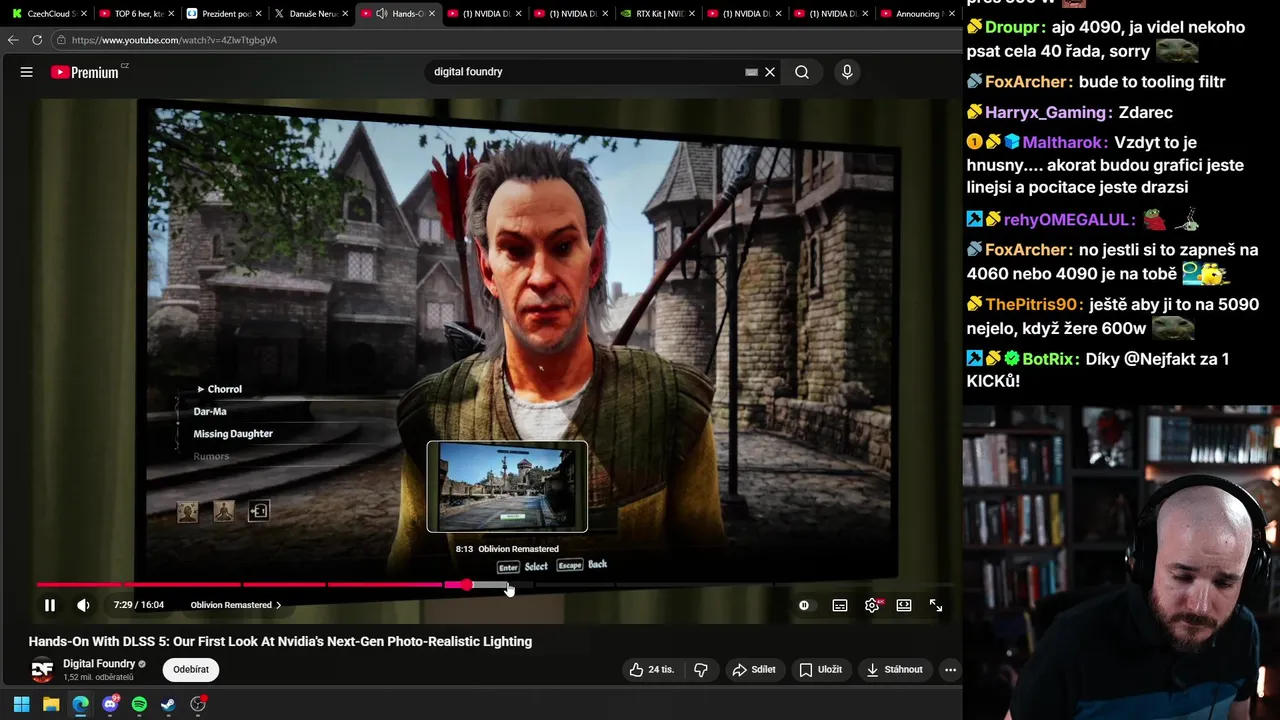Subscribe with Odebírat button

point(191,670)
